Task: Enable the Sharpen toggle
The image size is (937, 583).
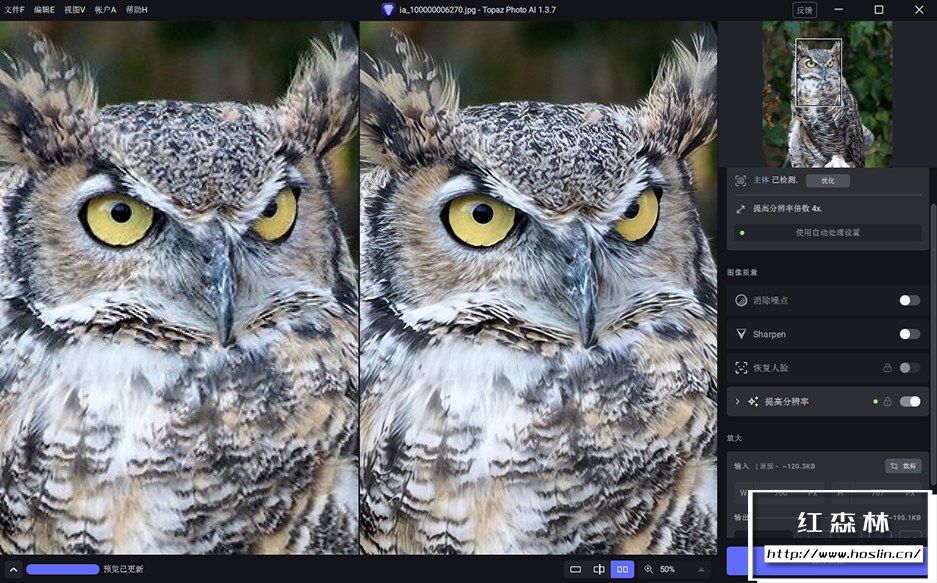Action: [910, 334]
